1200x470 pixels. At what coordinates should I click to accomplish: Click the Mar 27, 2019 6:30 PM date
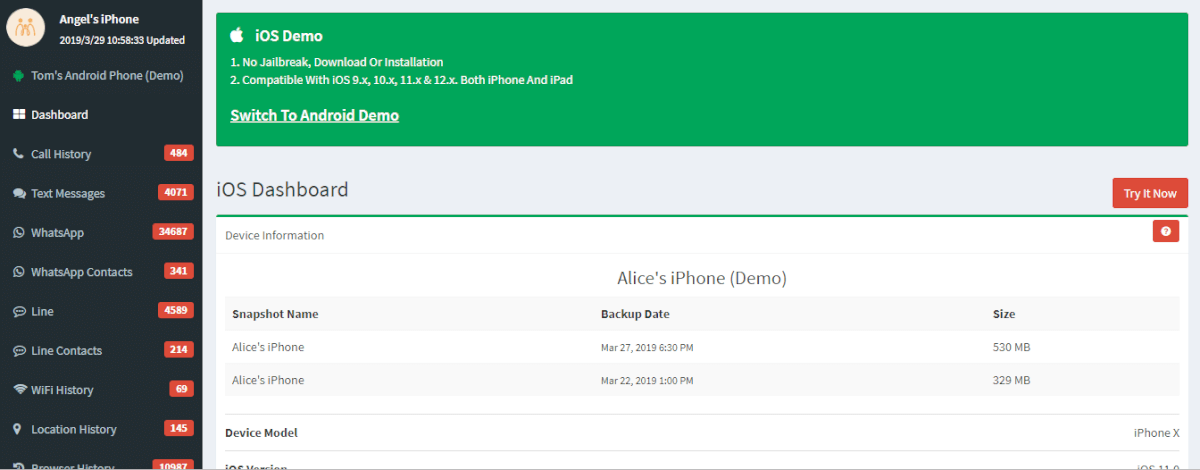(647, 348)
